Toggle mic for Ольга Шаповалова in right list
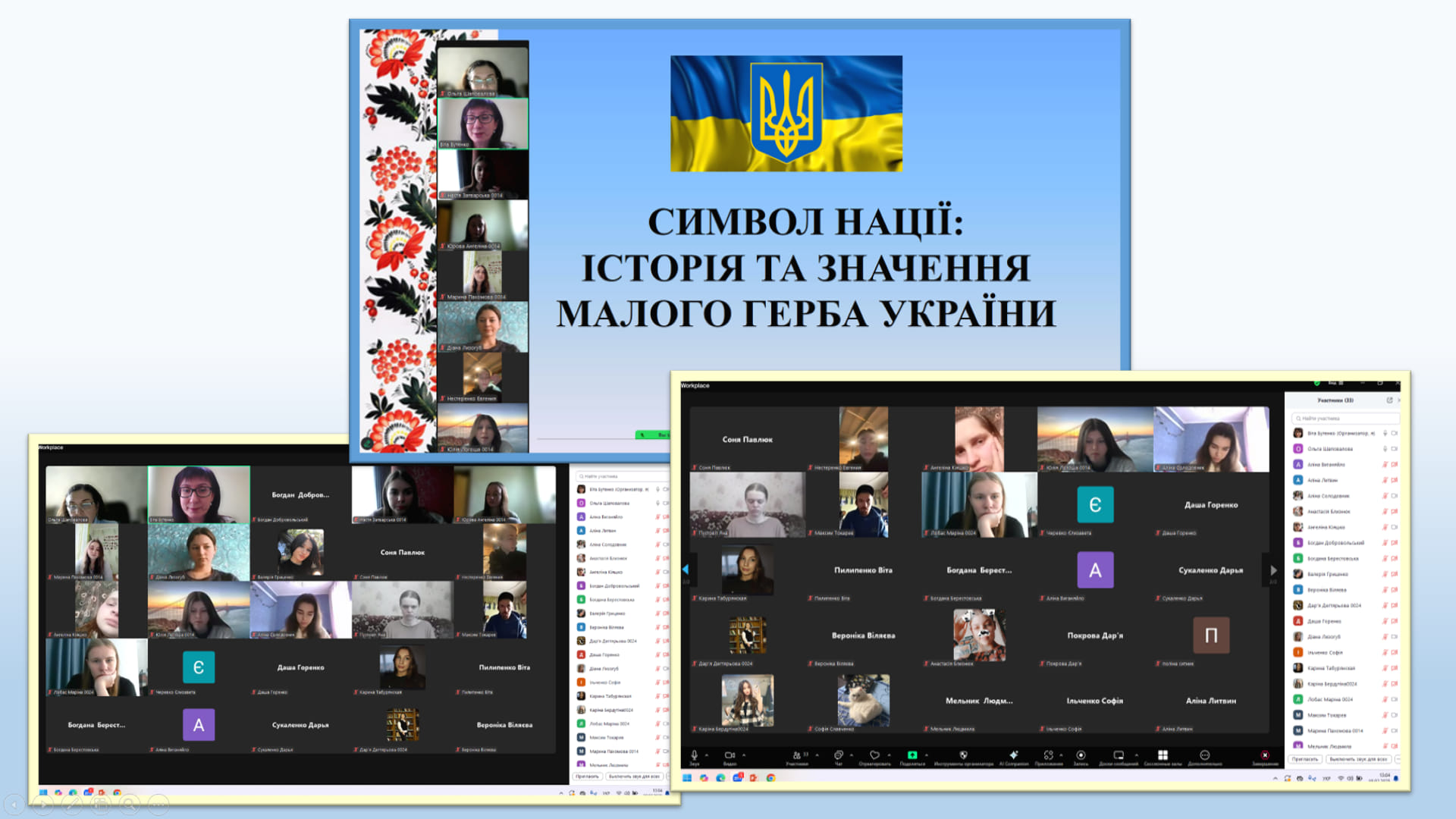 (1385, 449)
